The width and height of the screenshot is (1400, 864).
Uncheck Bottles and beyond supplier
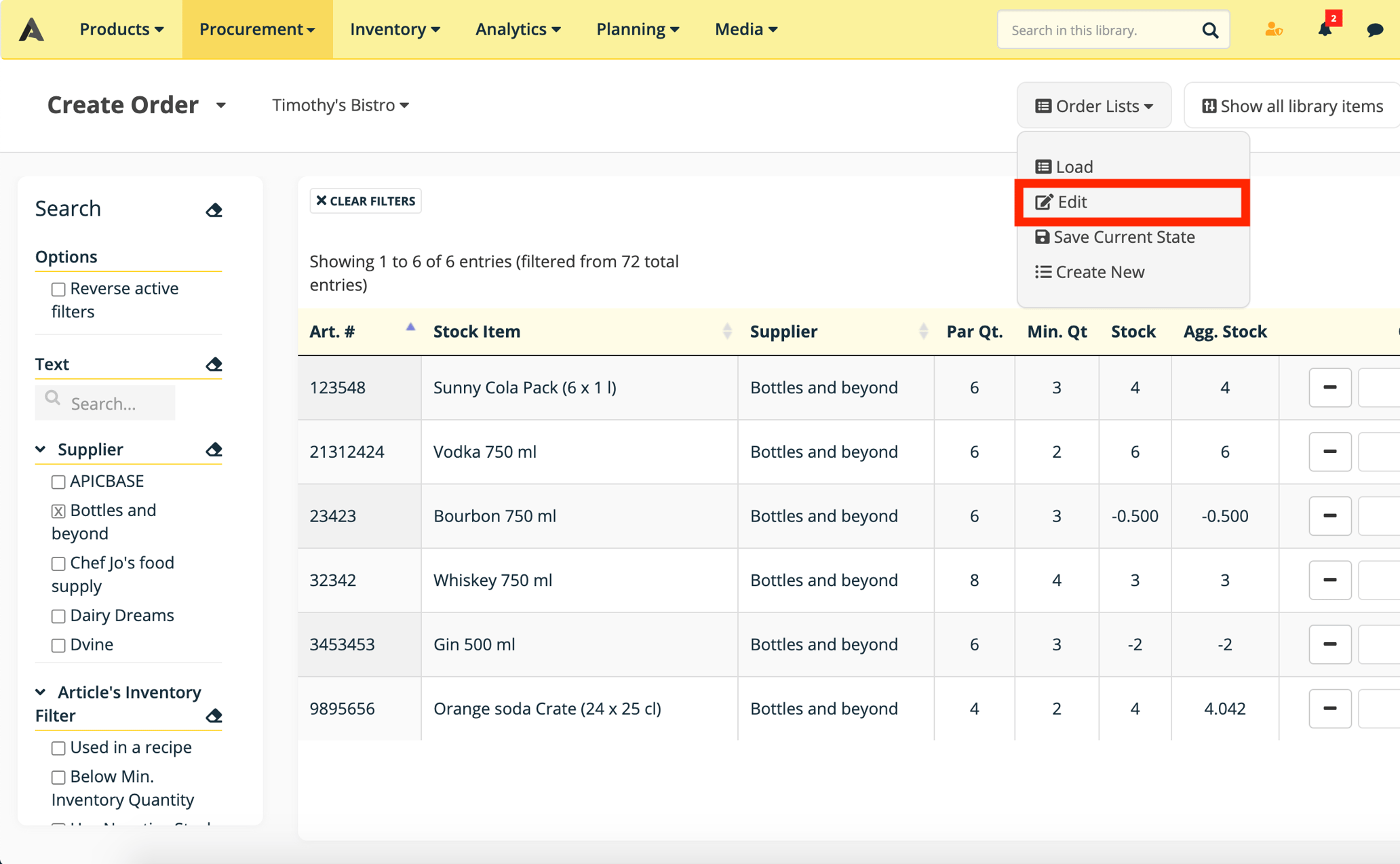[x=58, y=511]
